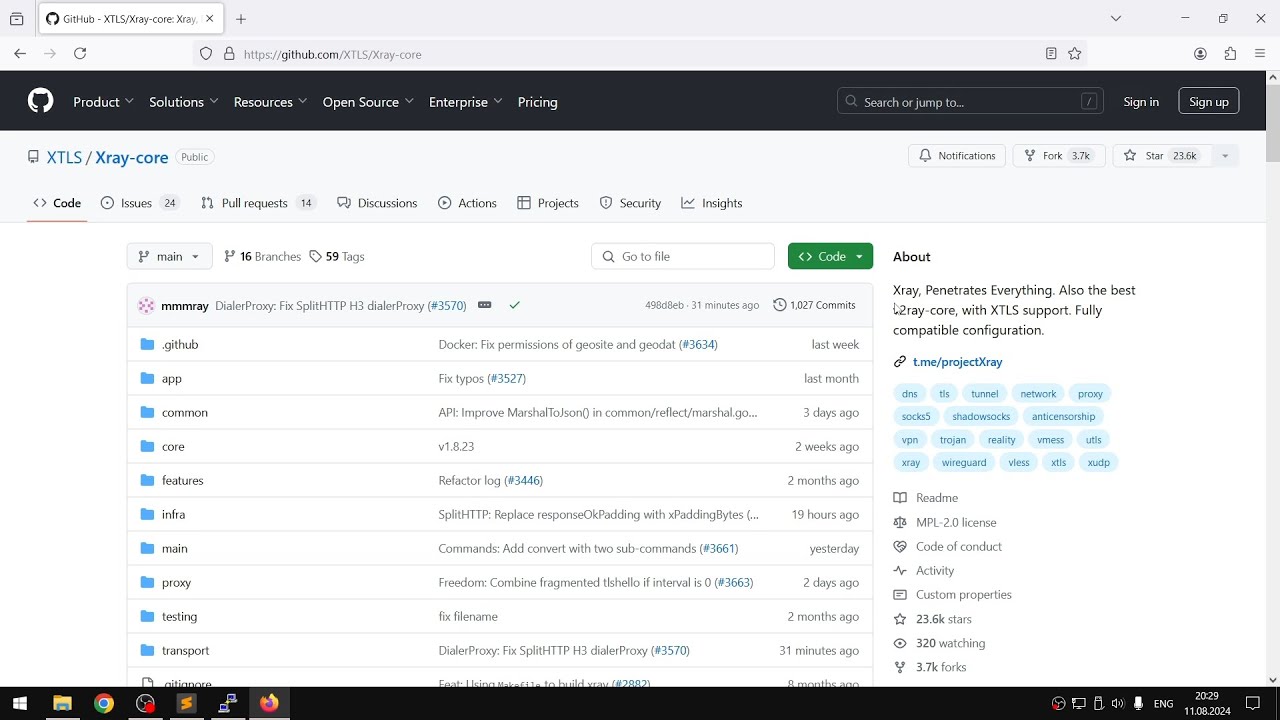Select the shadowsocks topic tag
1280x720 pixels.
pyautogui.click(x=981, y=416)
